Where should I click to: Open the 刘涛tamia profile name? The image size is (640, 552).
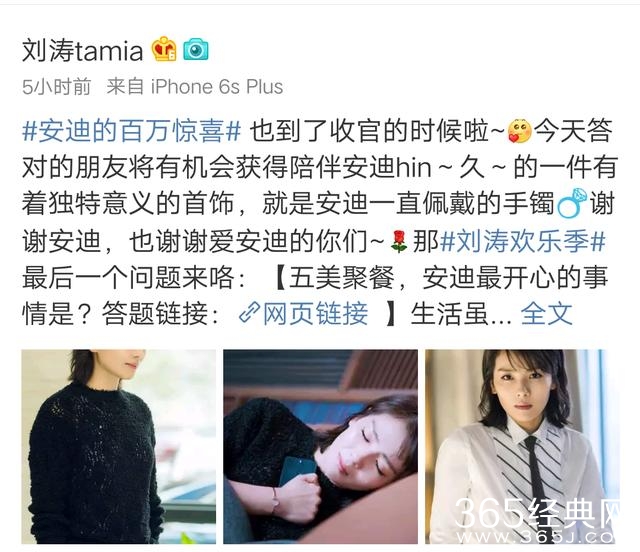click(x=82, y=50)
